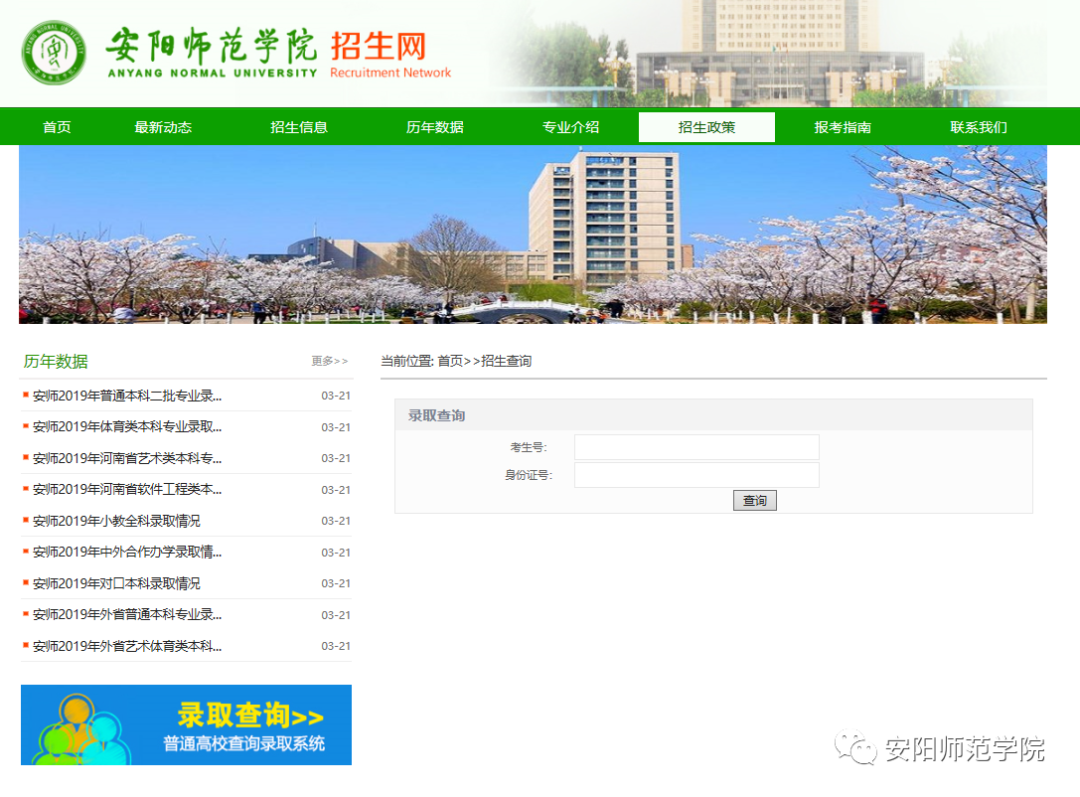The width and height of the screenshot is (1080, 797).
Task: Open the 报考指南 menu item
Action: pos(841,126)
